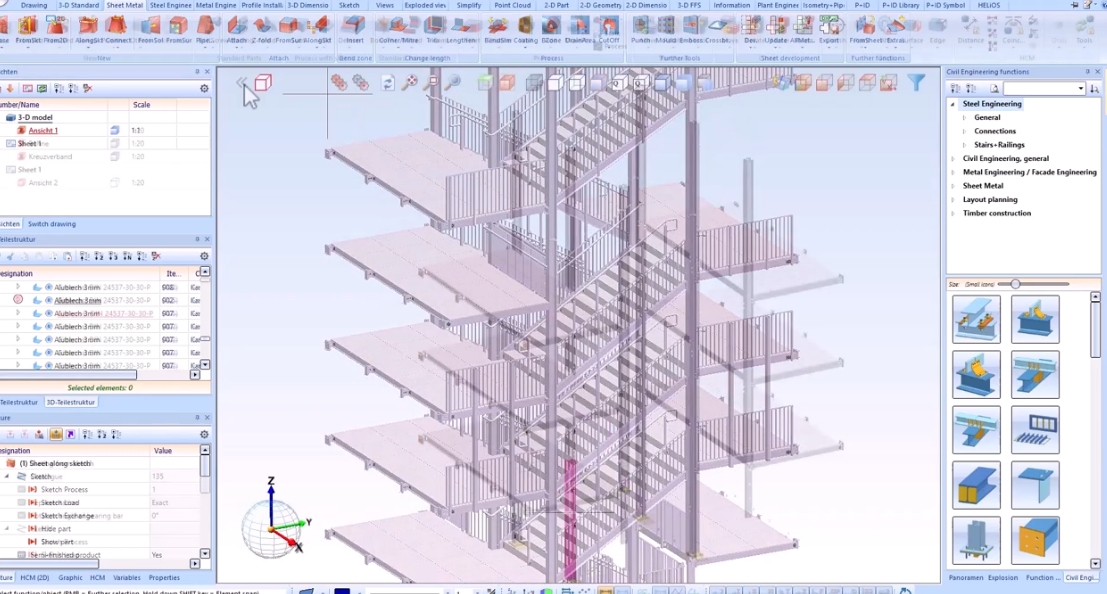1107x594 pixels.
Task: Switch to the Steel Engineering ribbon tab
Action: coord(170,5)
